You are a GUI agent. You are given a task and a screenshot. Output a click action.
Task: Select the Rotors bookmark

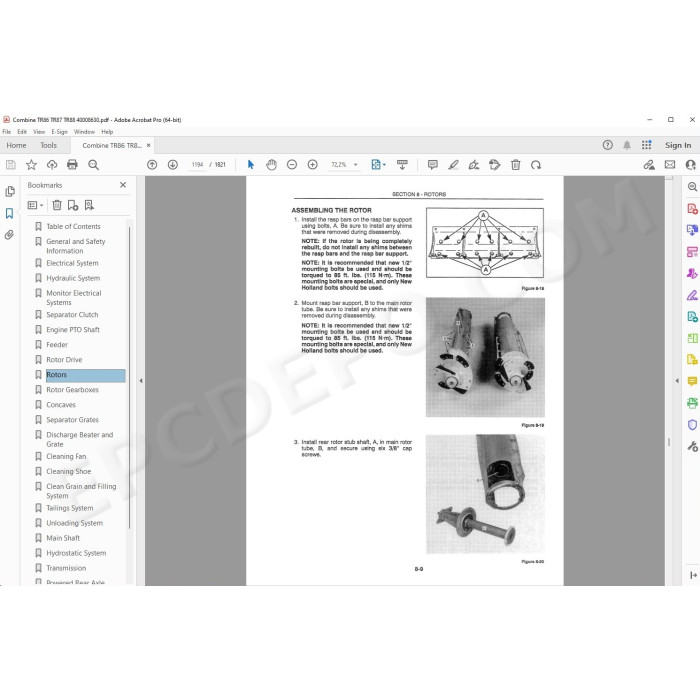coord(85,375)
